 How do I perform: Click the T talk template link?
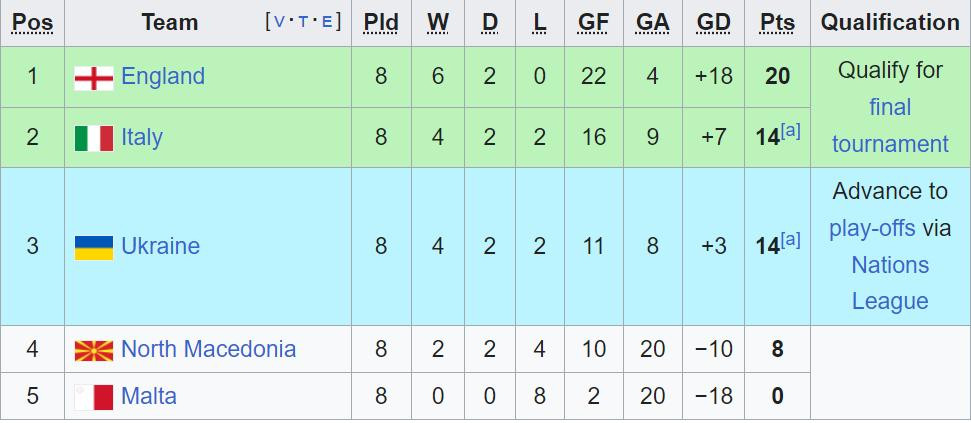[304, 22]
